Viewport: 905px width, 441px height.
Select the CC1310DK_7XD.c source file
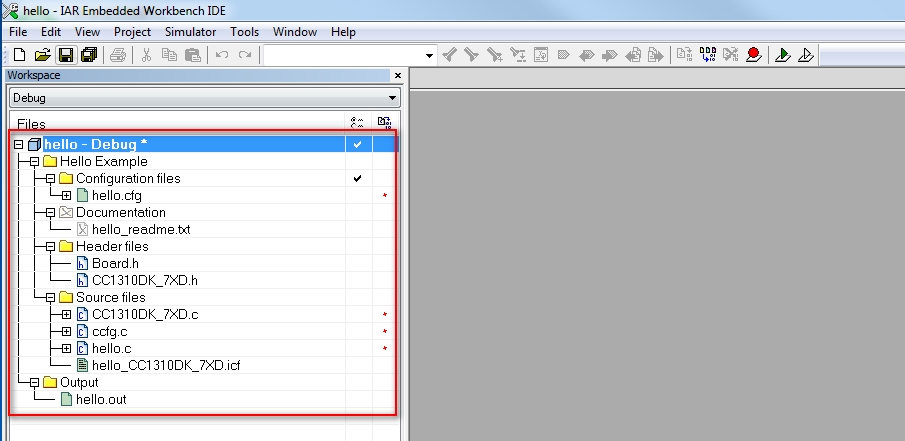pyautogui.click(x=145, y=315)
